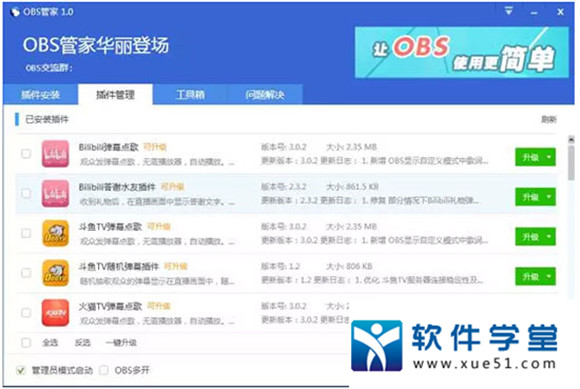Expand the 升级 dropdown arrow for Bilibili弹幕点歌
This screenshot has height=389, width=580.
point(549,157)
